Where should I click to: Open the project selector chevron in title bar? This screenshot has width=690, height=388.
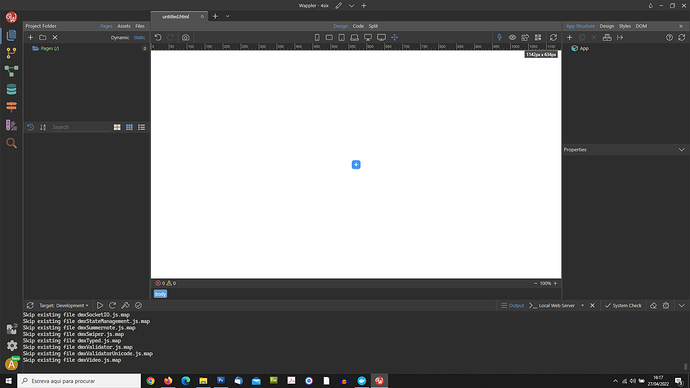(351, 6)
